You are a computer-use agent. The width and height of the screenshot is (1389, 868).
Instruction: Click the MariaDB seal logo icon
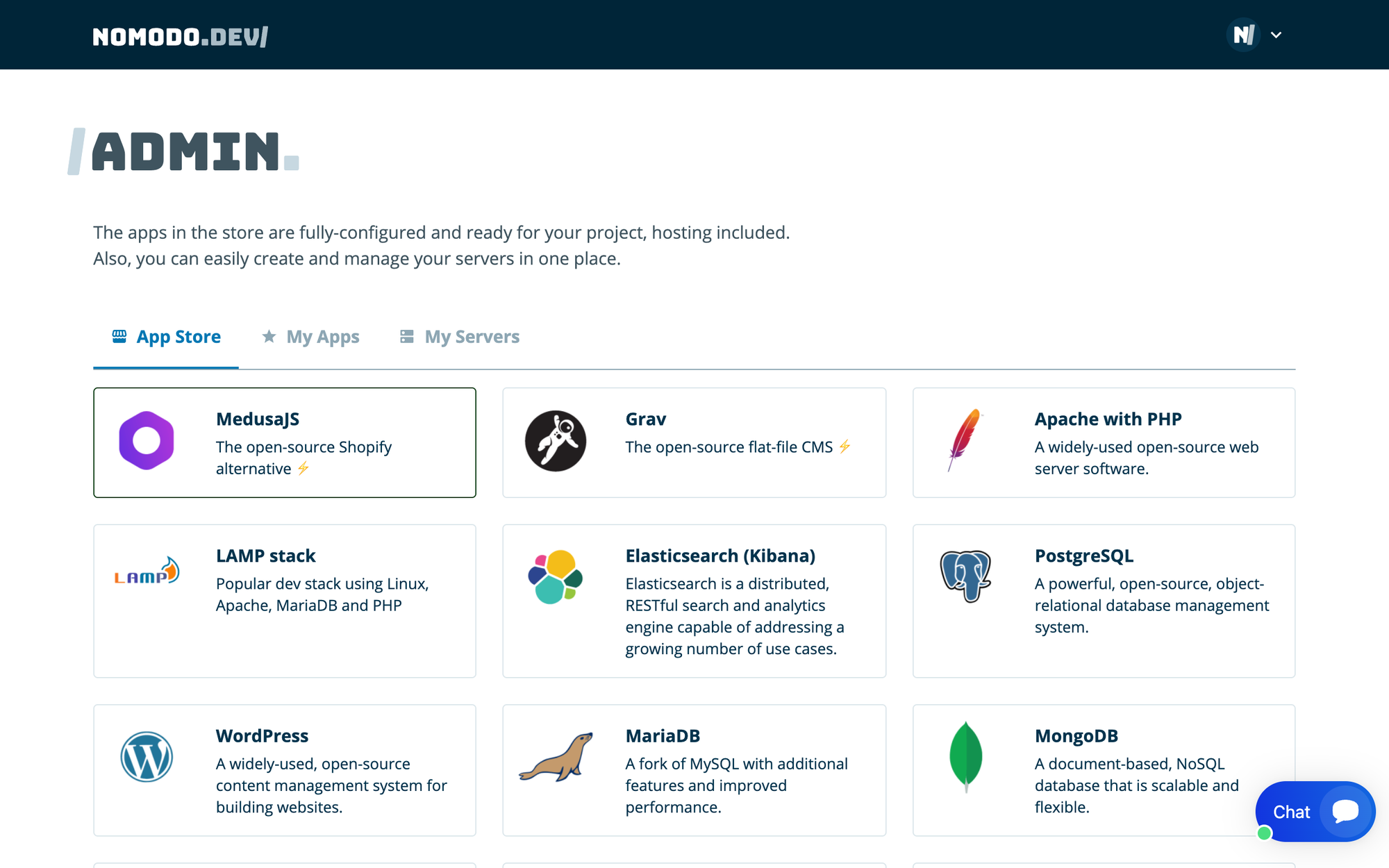556,758
